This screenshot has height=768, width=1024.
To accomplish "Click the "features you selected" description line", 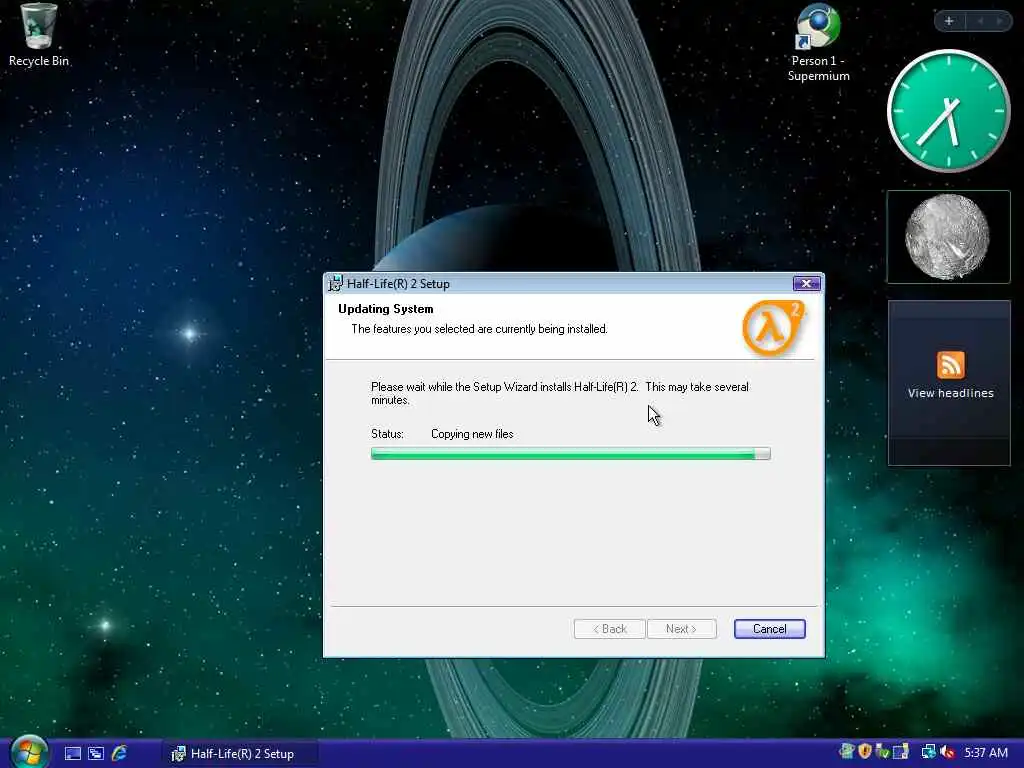I will 479,329.
